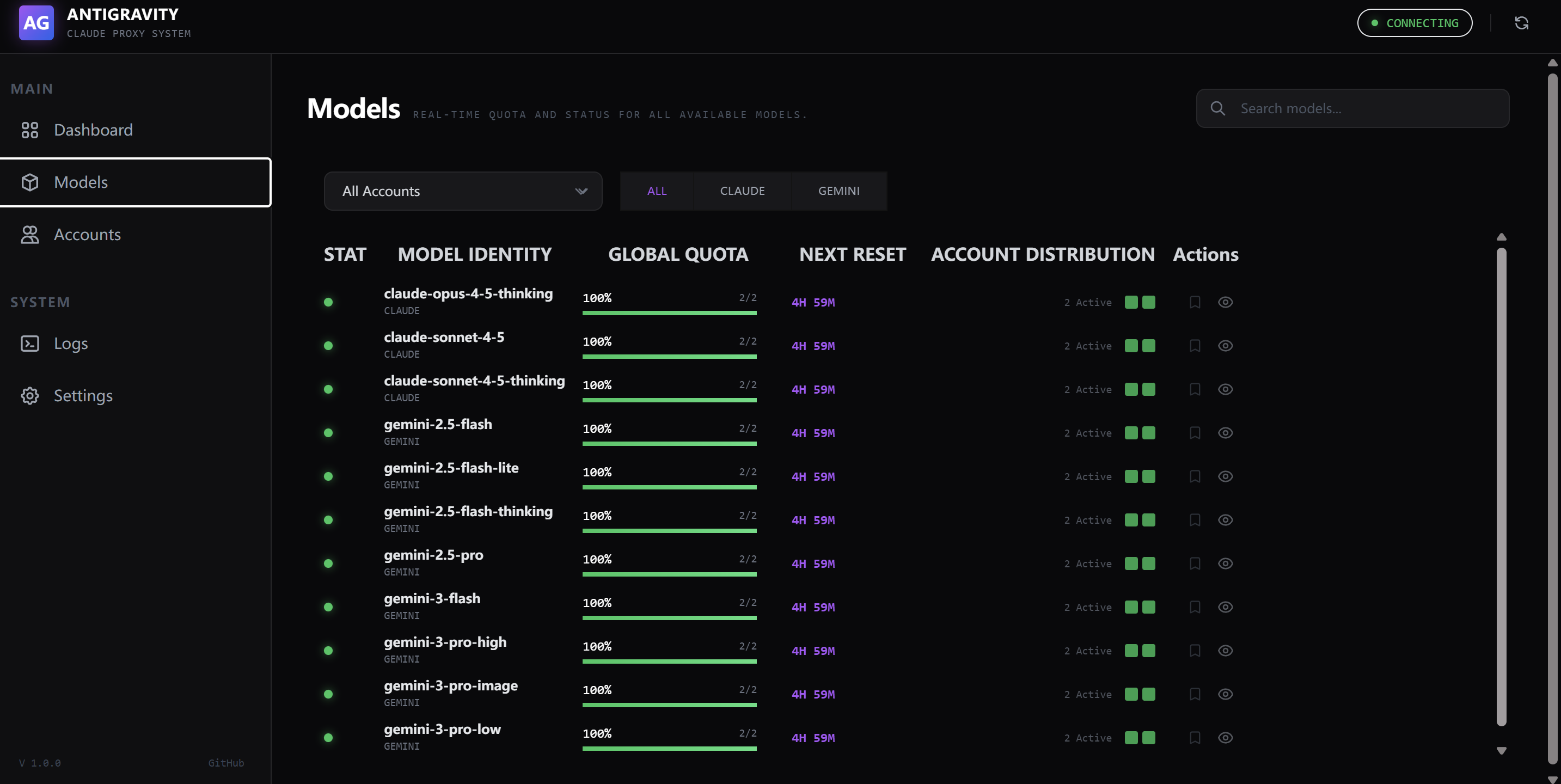Switch to the CLAUDE filter tab
This screenshot has height=784, width=1561.
tap(742, 191)
